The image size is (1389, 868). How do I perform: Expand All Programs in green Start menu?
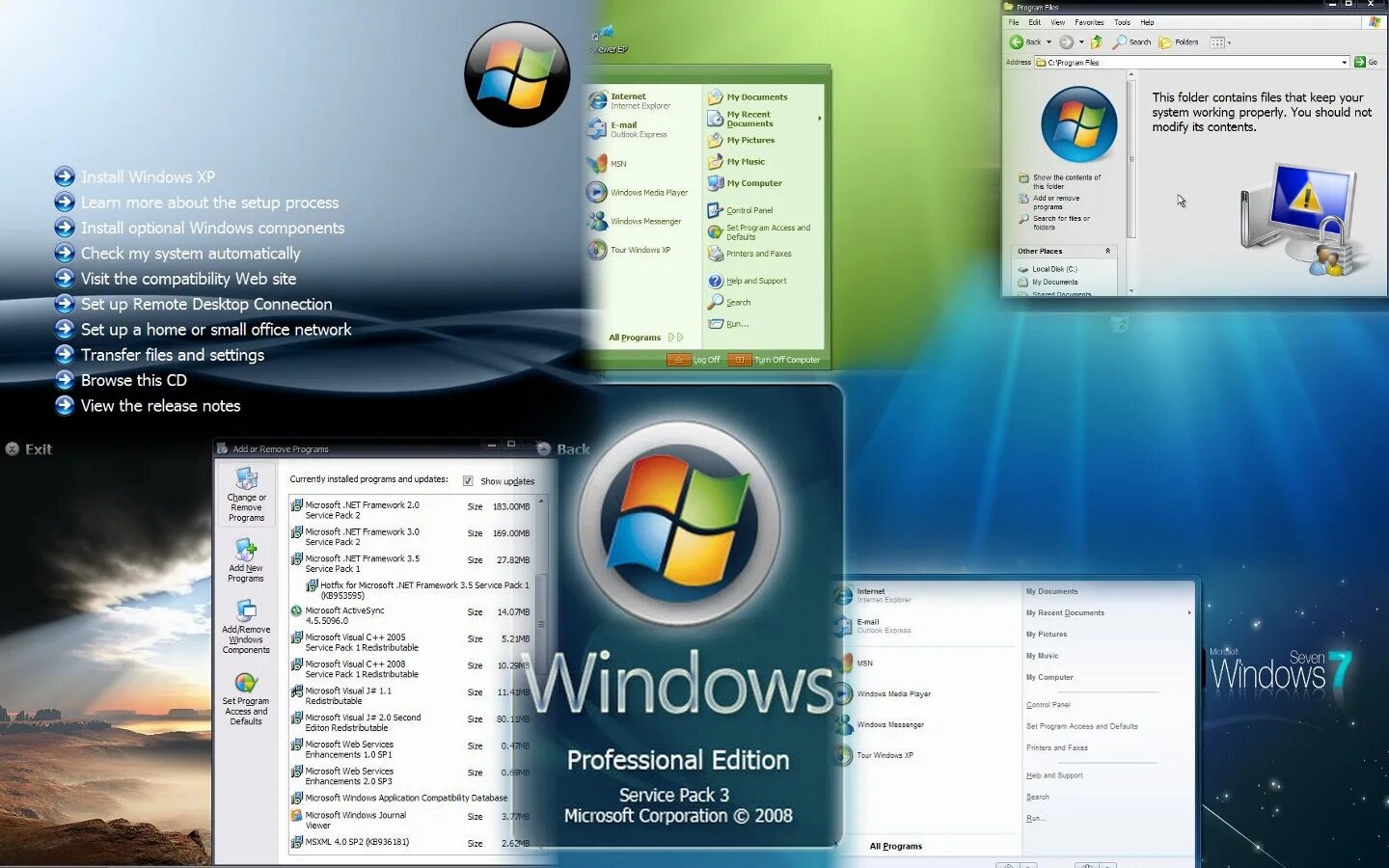click(645, 338)
